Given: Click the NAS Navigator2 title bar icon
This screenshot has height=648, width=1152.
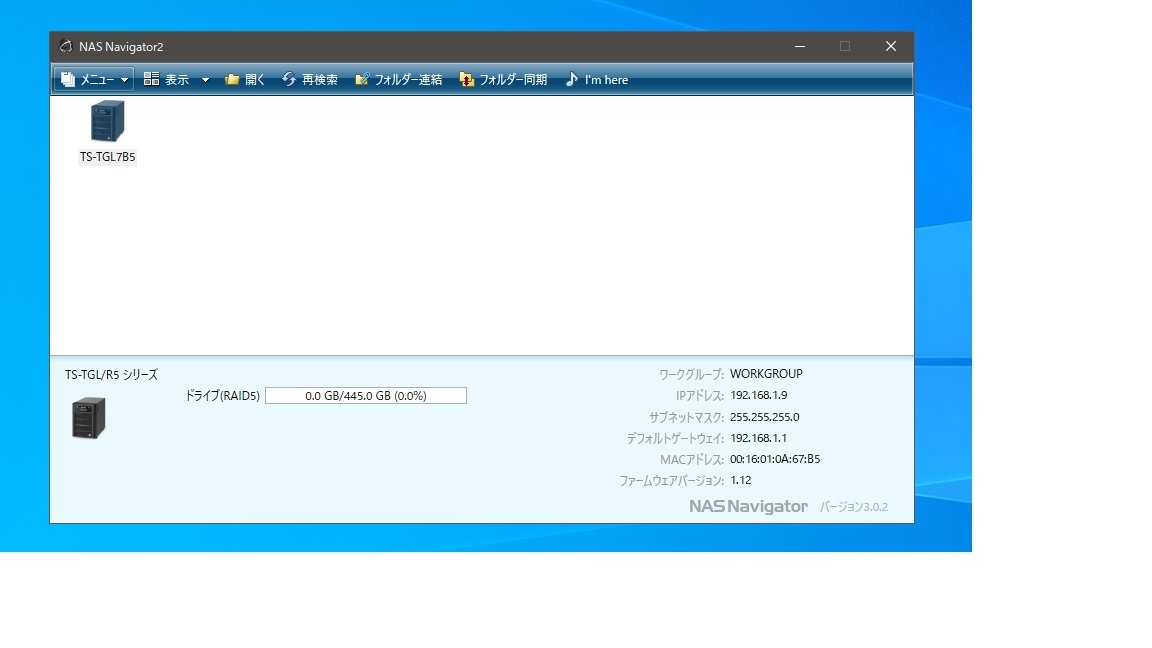Looking at the screenshot, I should (65, 46).
